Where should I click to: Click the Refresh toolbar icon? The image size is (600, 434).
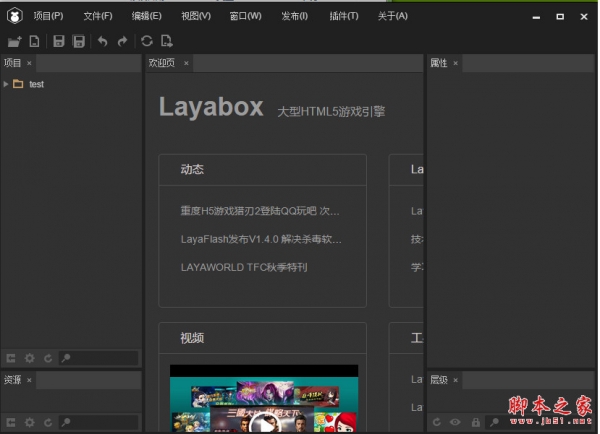pyautogui.click(x=147, y=41)
